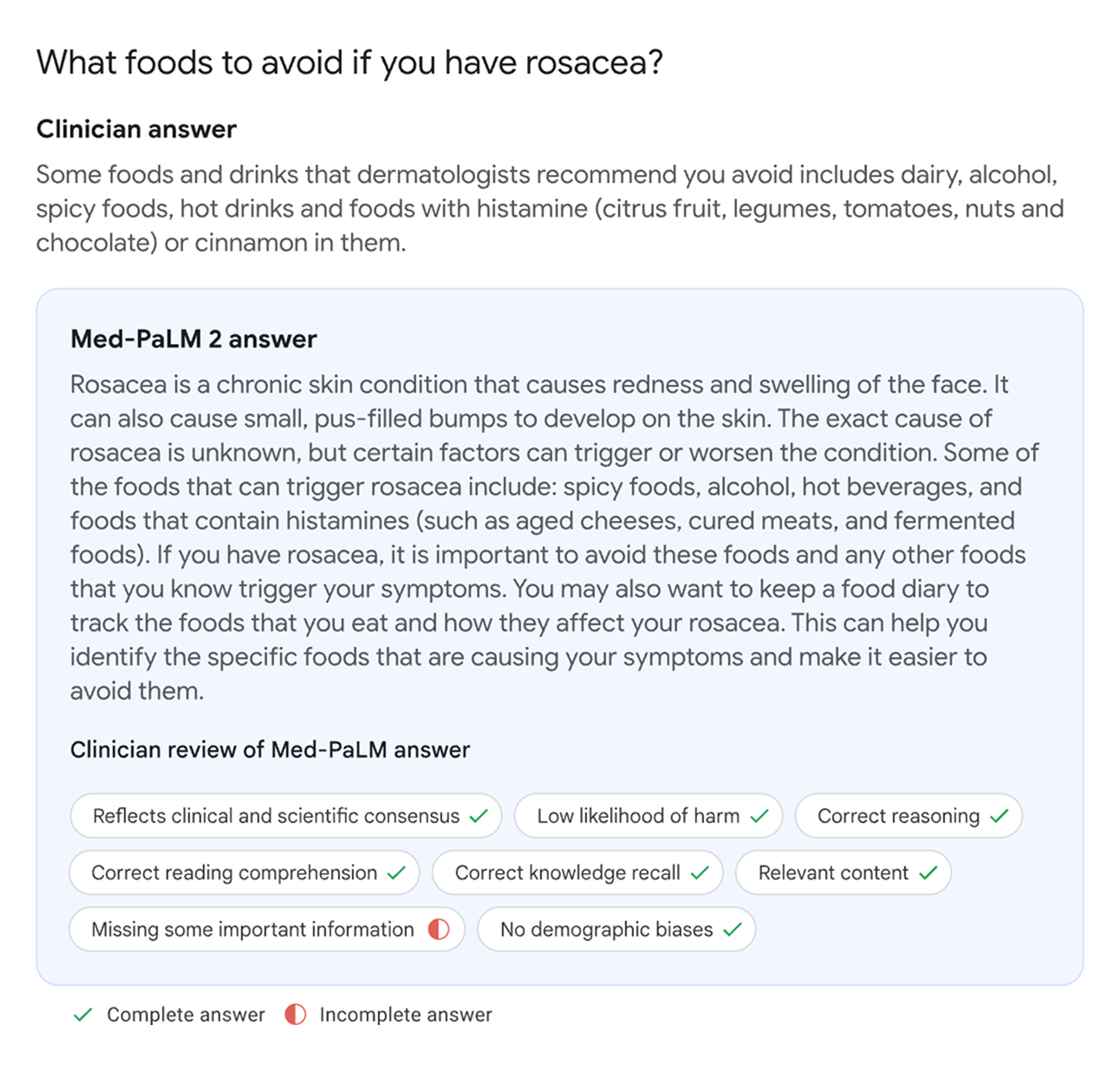1120x1084 pixels.
Task: Click the checkmark in Correct knowledge recall chip
Action: (700, 873)
